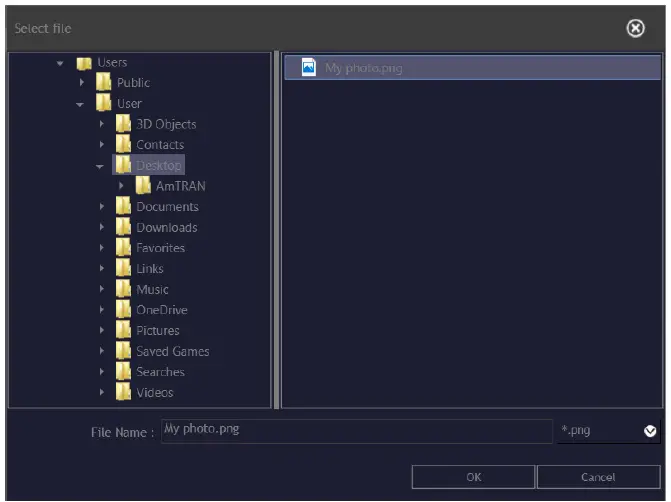Expand the 3D Objects node

[101, 124]
